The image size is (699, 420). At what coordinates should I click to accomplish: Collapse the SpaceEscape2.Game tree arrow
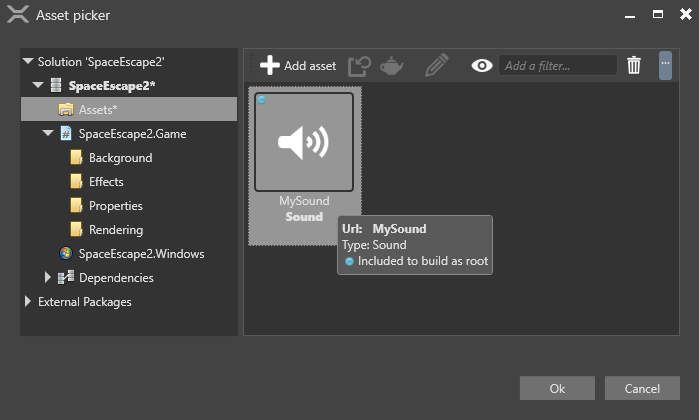point(48,134)
